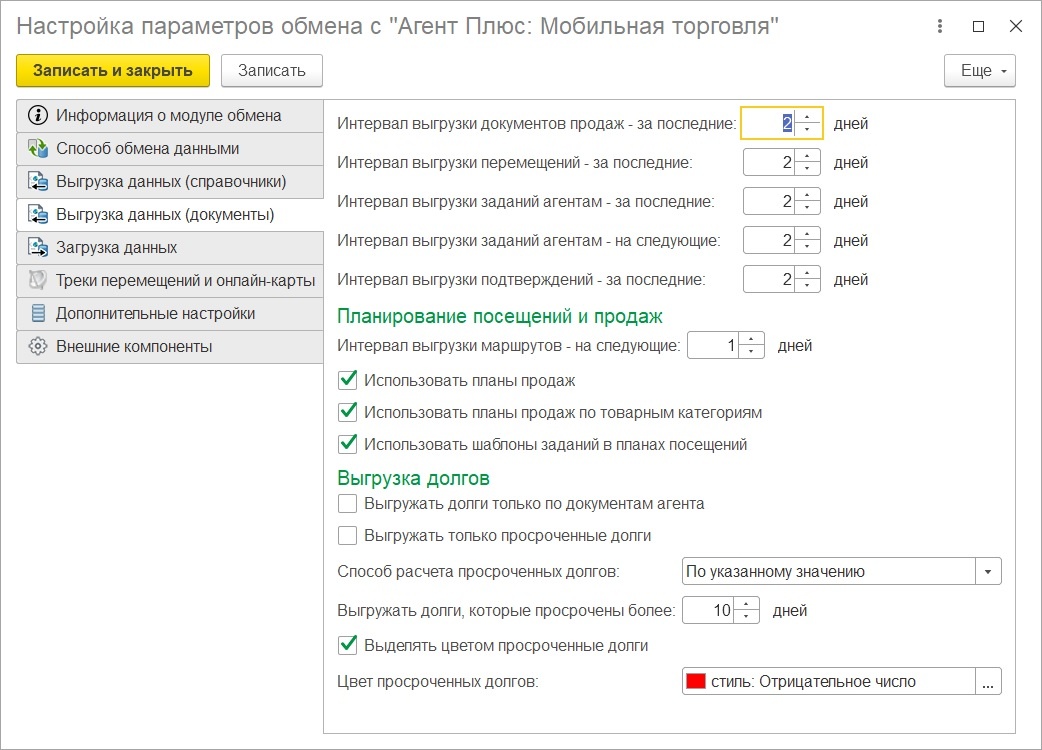This screenshot has height=750, width=1042.
Task: Decrease перемещений export interval
Action: (807, 168)
